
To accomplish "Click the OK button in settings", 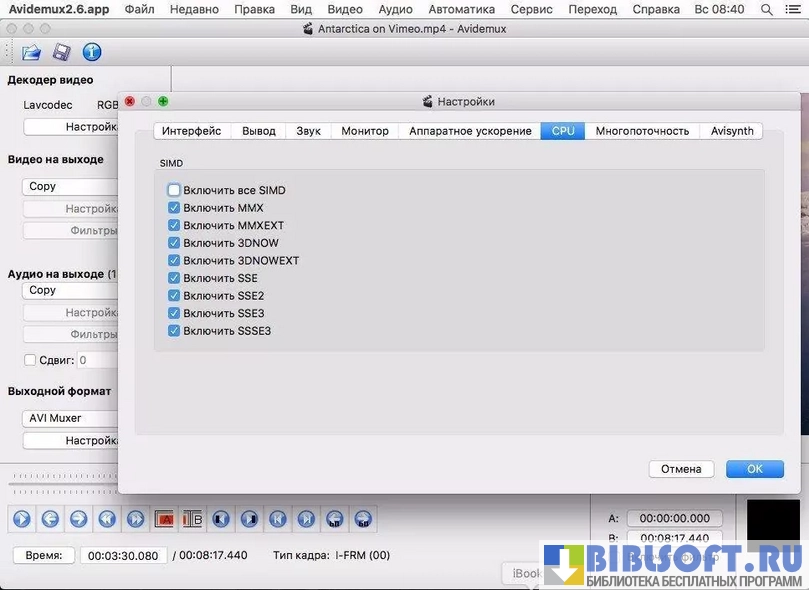I will tap(754, 469).
